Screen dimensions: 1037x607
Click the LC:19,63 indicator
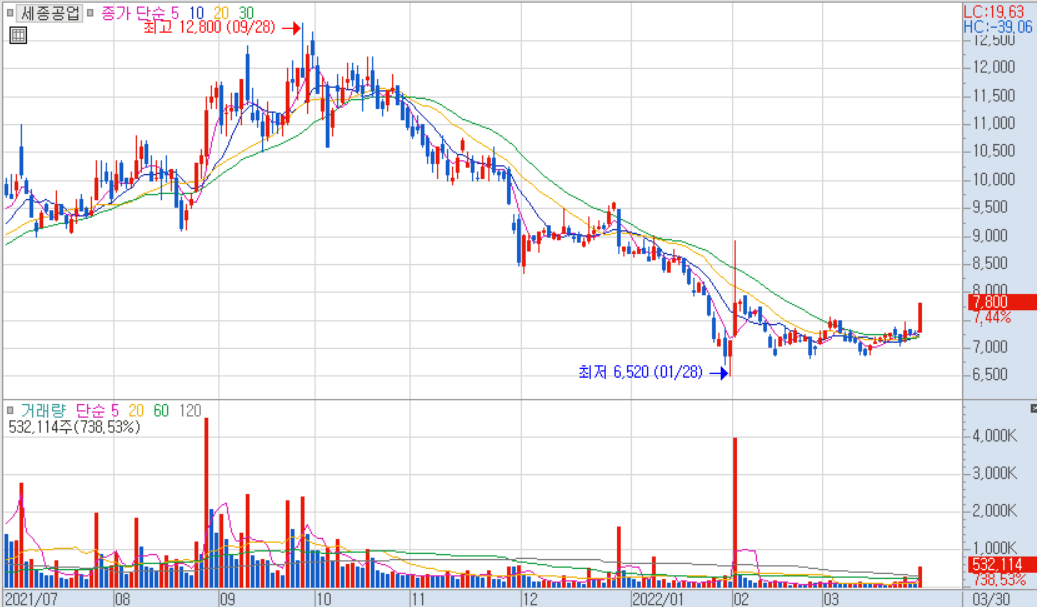coord(993,12)
